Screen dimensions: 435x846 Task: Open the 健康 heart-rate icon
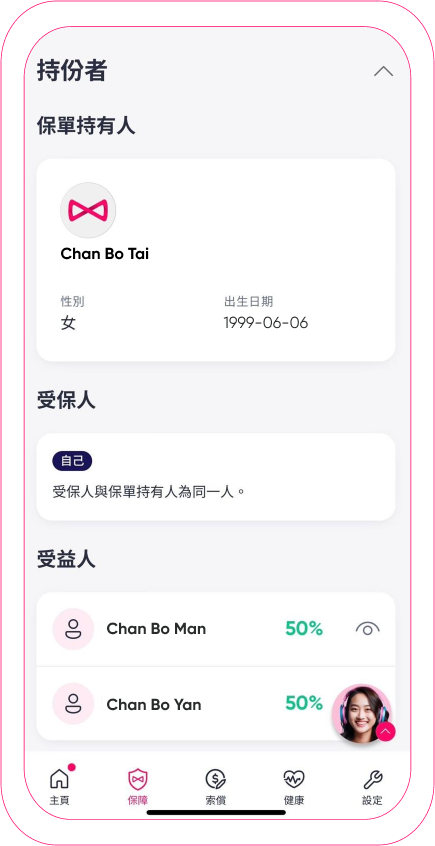(x=294, y=779)
